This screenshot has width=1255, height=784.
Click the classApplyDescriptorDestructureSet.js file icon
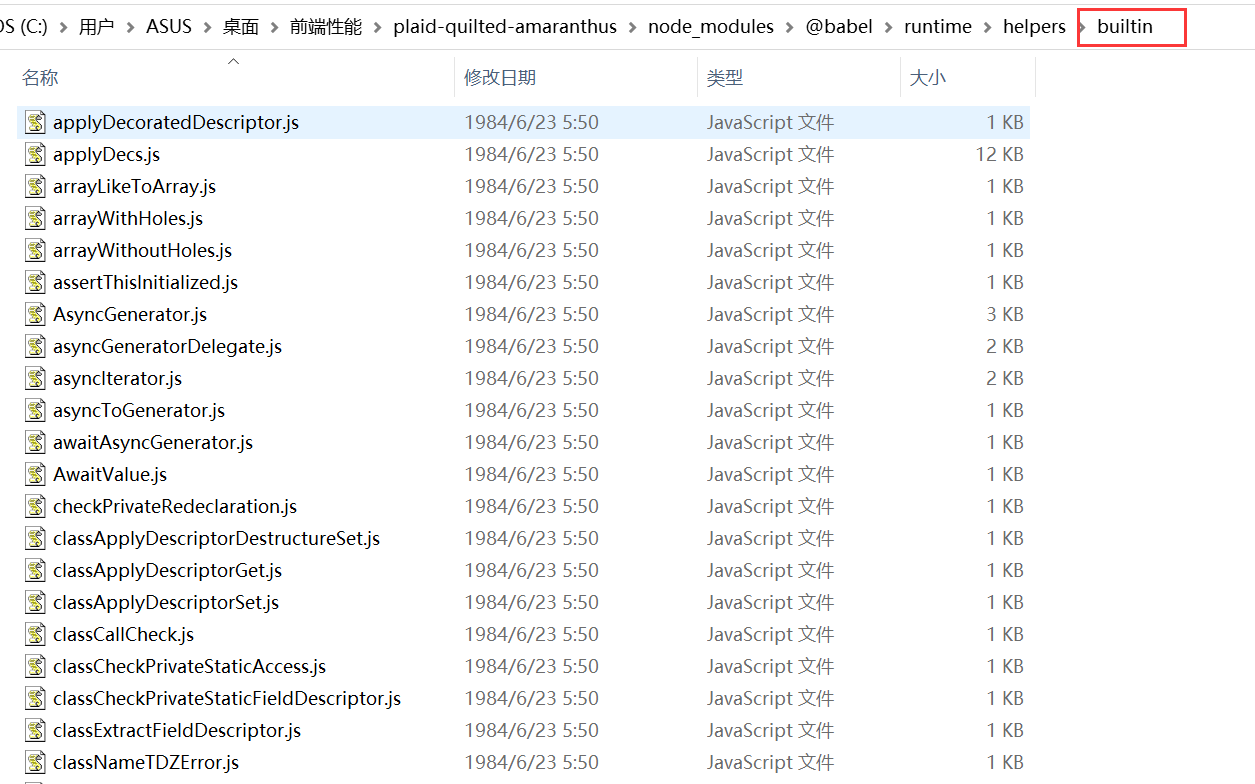(36, 538)
